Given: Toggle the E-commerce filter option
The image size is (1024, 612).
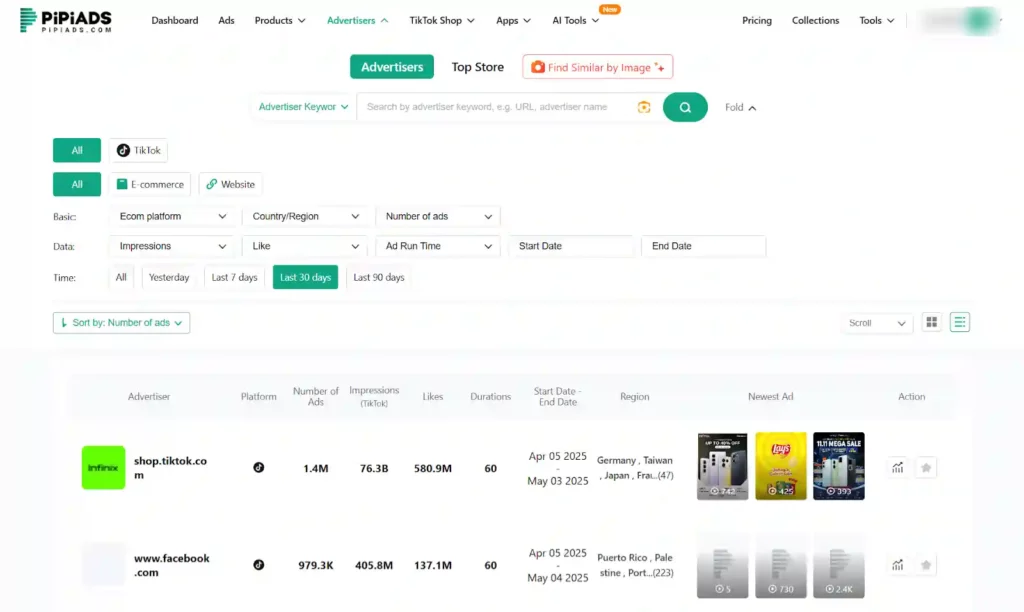Looking at the screenshot, I should [x=150, y=184].
